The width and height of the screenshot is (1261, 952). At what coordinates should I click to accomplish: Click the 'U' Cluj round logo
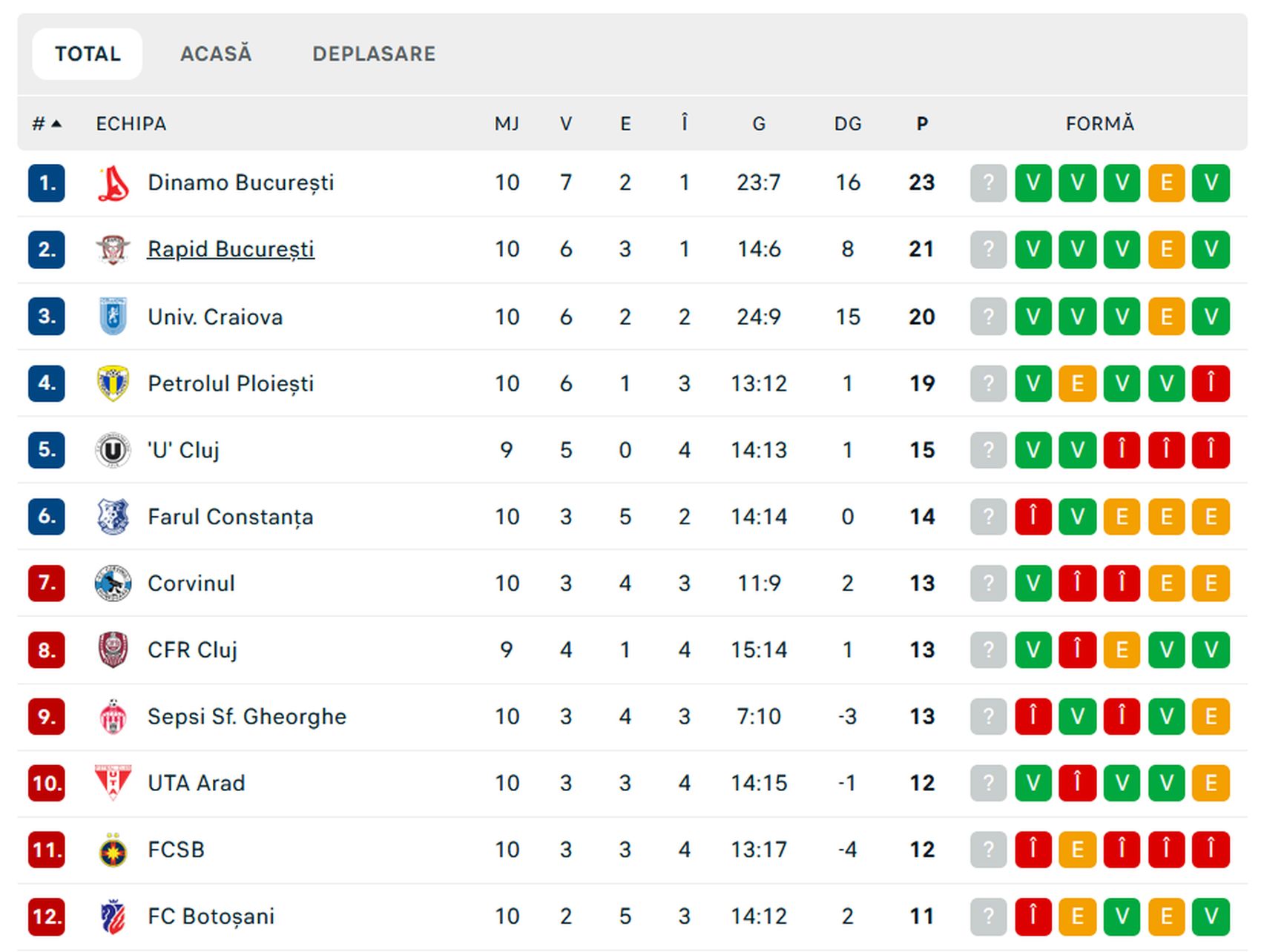[x=113, y=450]
